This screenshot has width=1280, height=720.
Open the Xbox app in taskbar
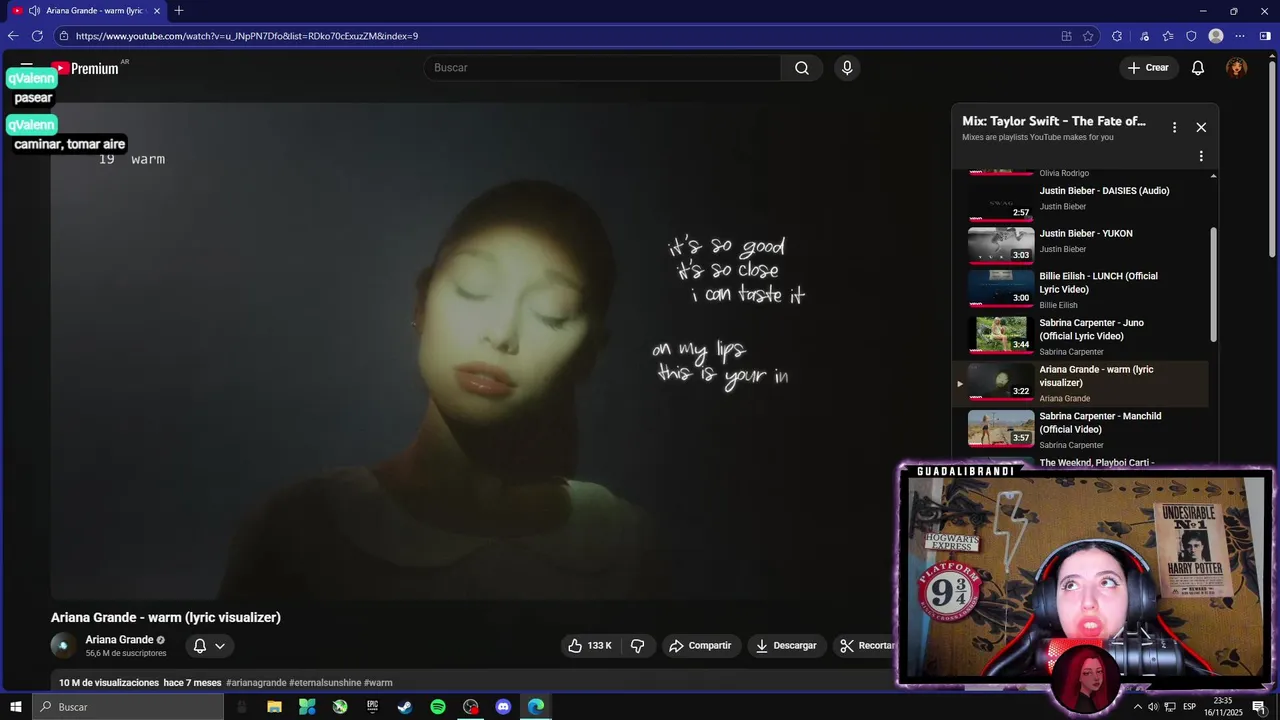point(340,707)
